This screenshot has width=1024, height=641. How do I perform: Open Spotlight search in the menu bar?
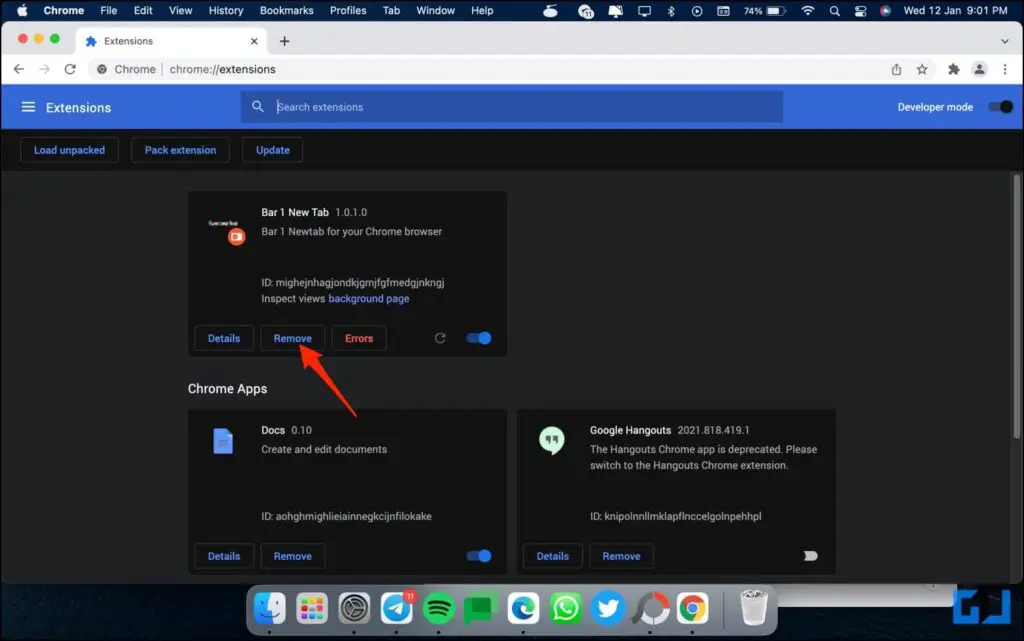click(834, 10)
